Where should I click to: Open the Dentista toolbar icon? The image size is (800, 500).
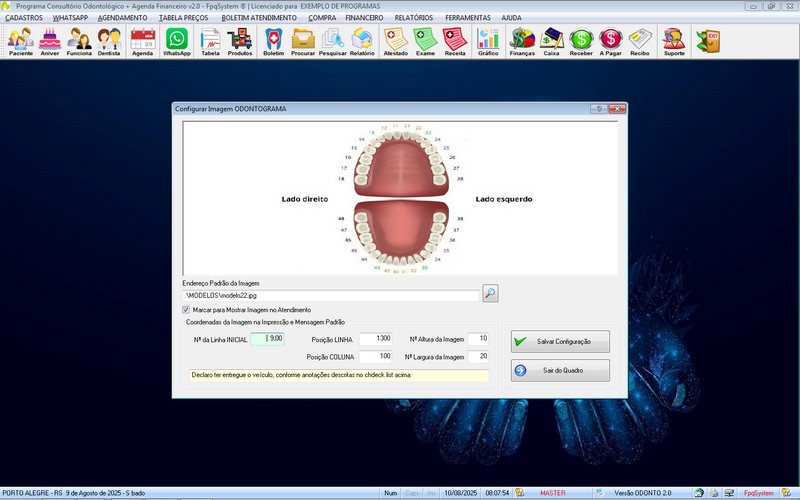(110, 41)
